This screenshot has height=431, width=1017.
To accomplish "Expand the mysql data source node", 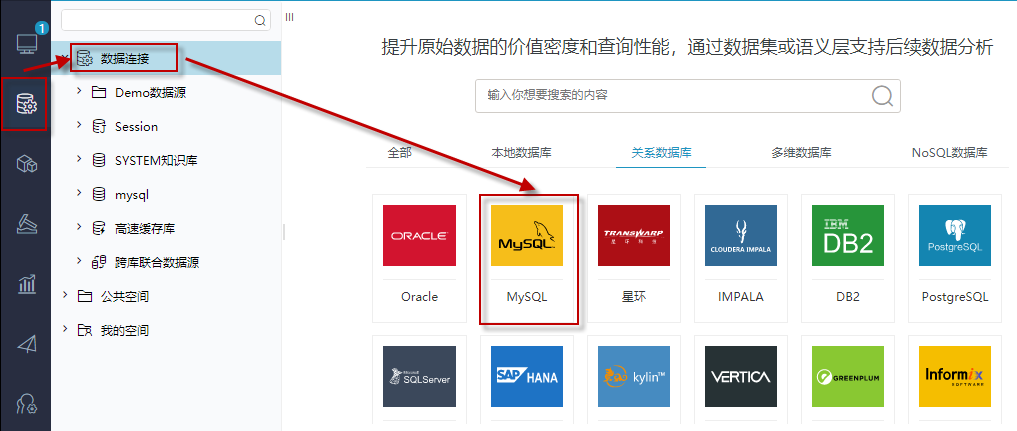I will pos(78,192).
